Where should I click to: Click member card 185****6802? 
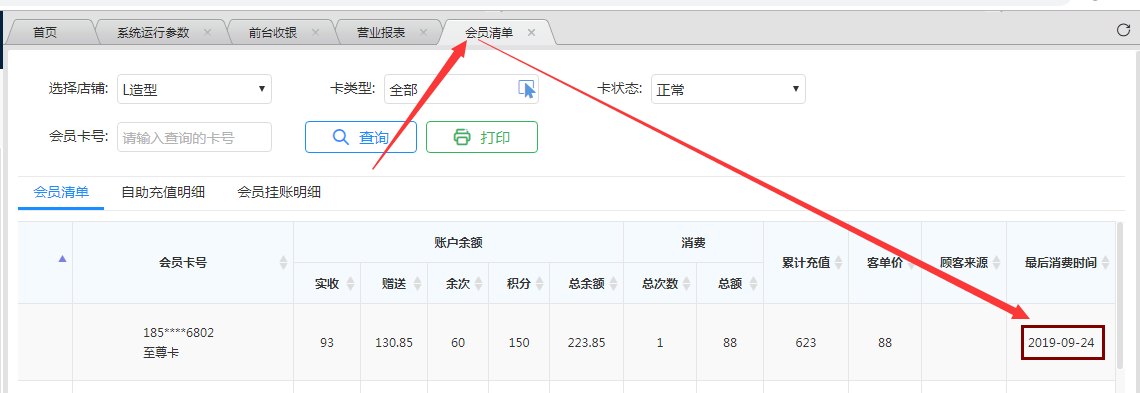[x=179, y=333]
